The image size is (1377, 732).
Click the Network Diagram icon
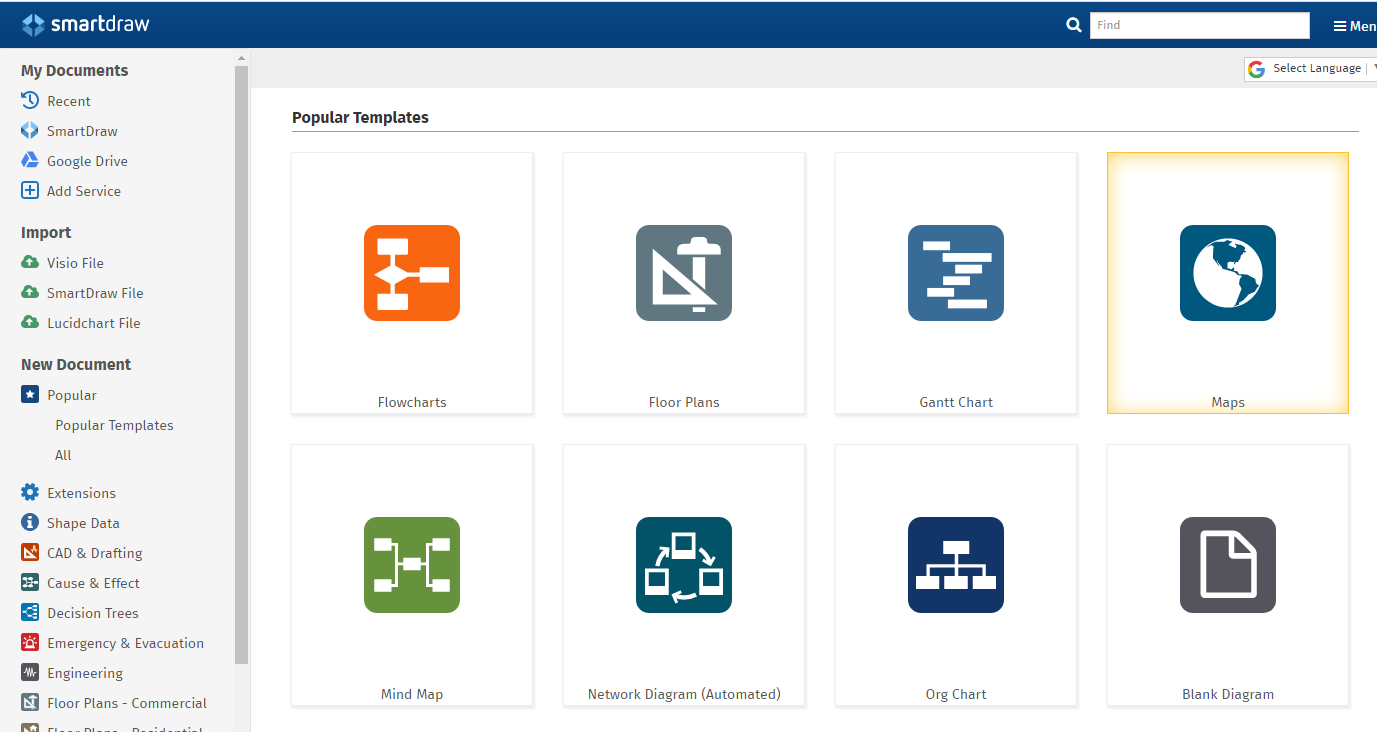684,565
